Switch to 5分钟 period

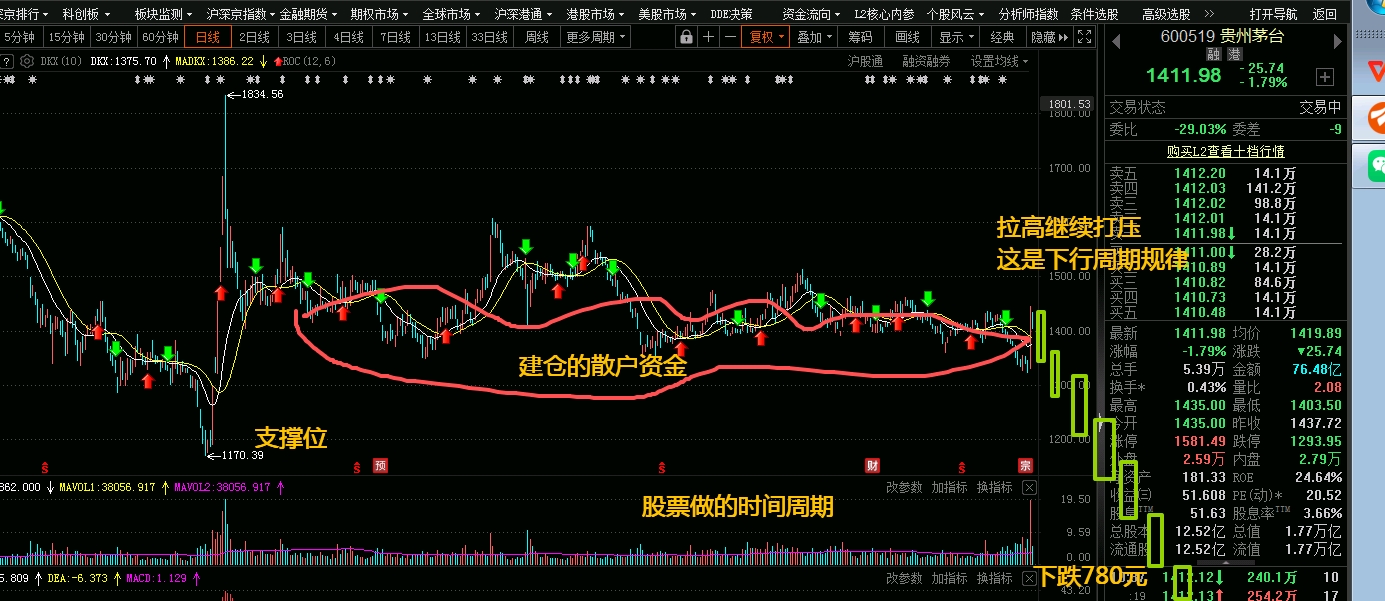pos(20,37)
